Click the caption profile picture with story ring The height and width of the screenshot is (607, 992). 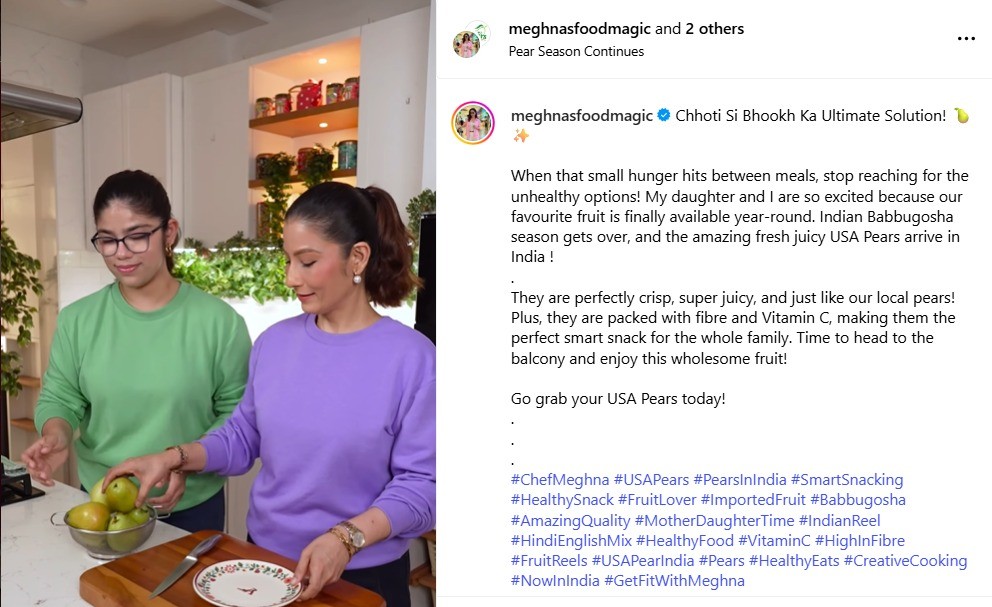pyautogui.click(x=473, y=122)
